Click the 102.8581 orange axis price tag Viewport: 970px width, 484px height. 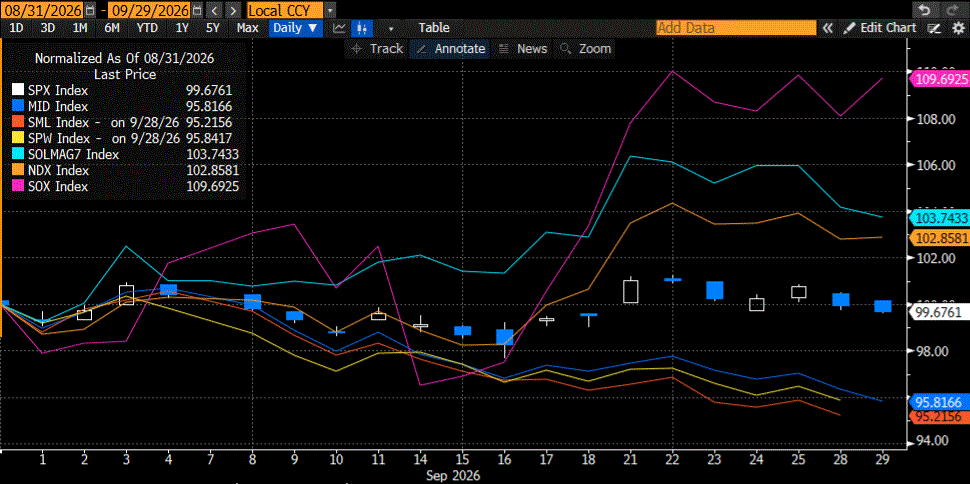940,238
